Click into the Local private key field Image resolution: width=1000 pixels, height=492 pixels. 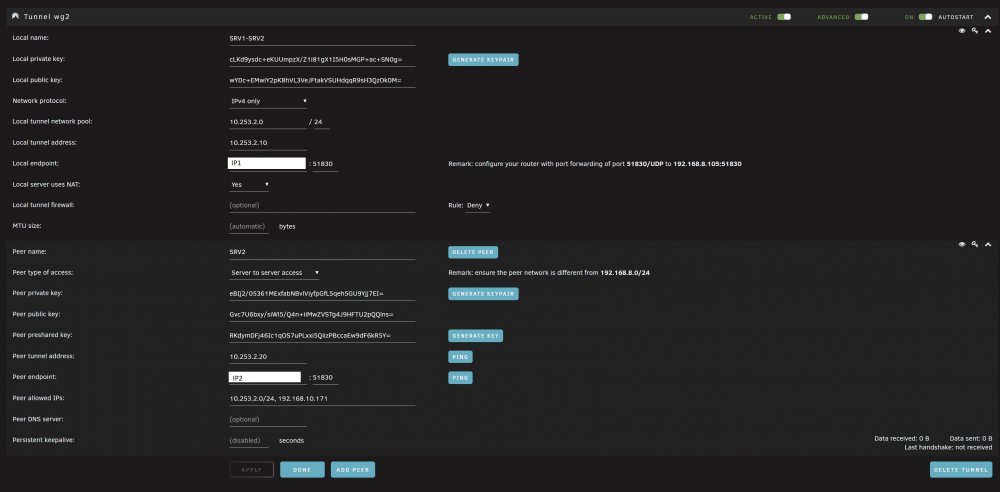click(323, 59)
